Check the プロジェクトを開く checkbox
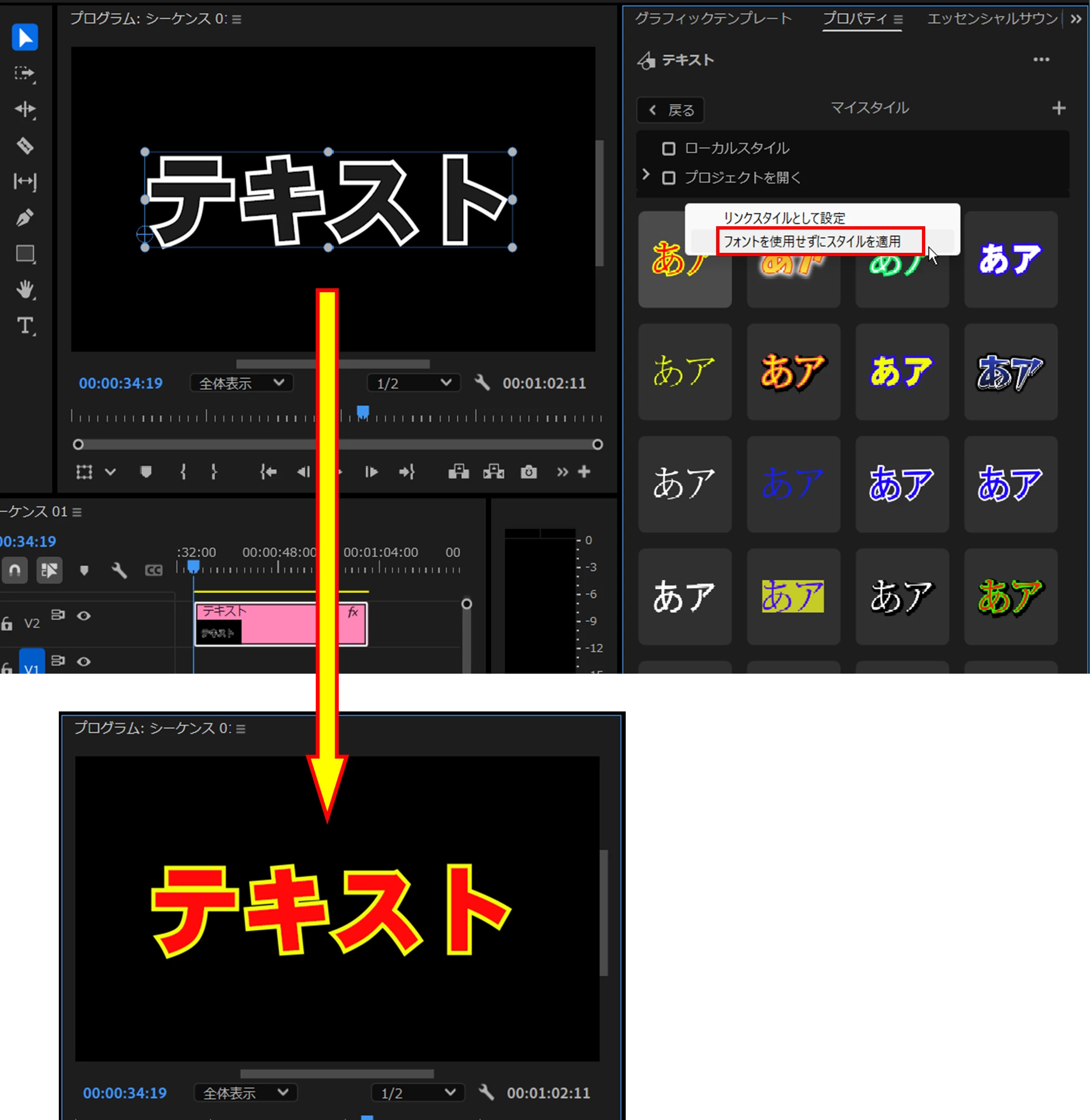1090x1120 pixels. 668,178
